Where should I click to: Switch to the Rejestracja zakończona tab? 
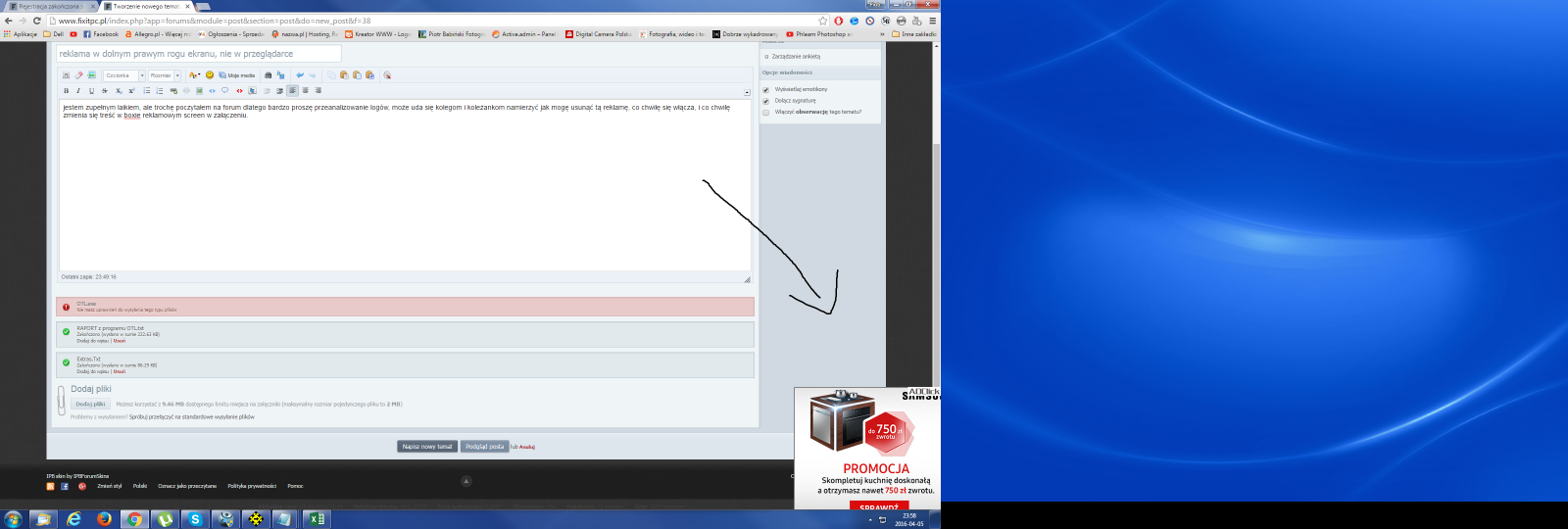point(49,6)
